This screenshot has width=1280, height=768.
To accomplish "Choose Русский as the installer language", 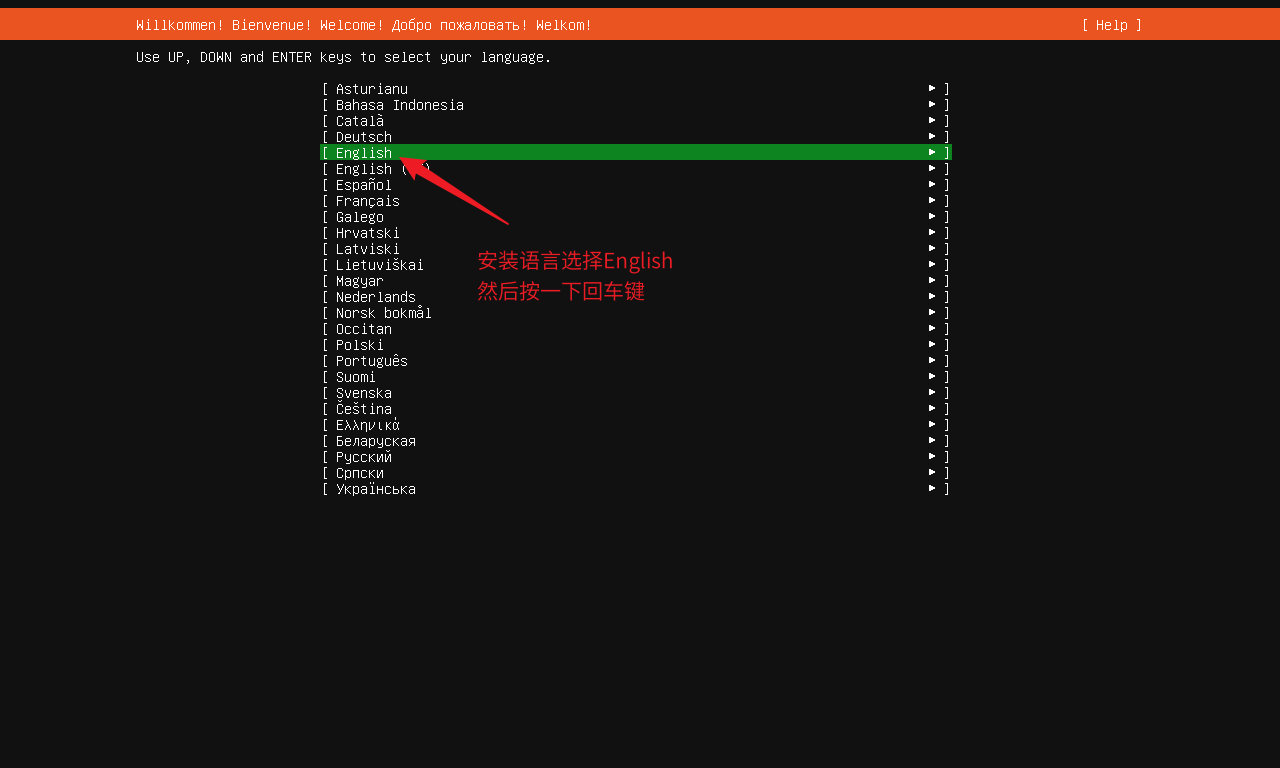I will coord(364,457).
